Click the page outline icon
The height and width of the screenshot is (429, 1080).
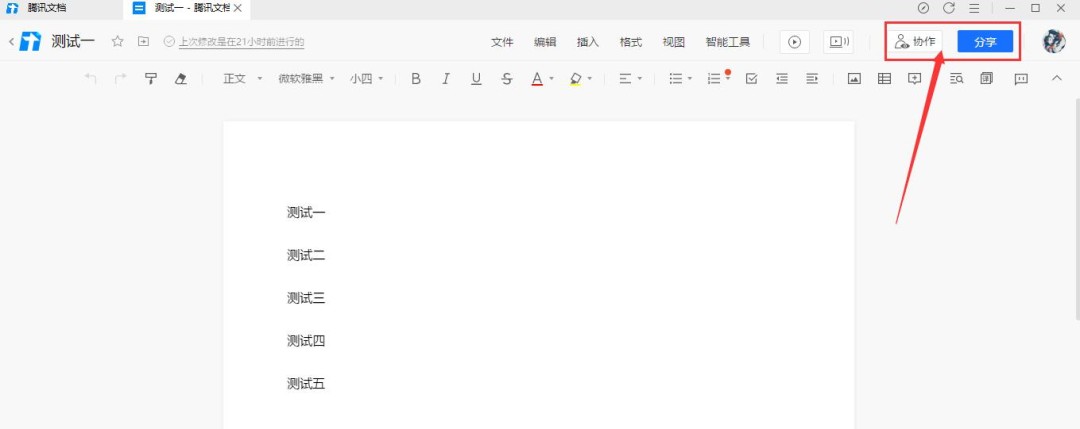[987, 79]
